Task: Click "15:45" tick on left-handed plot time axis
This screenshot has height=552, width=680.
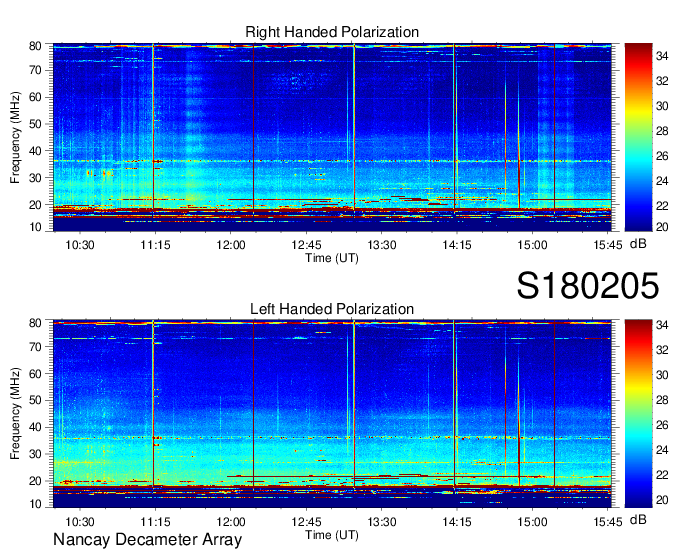Action: point(608,522)
